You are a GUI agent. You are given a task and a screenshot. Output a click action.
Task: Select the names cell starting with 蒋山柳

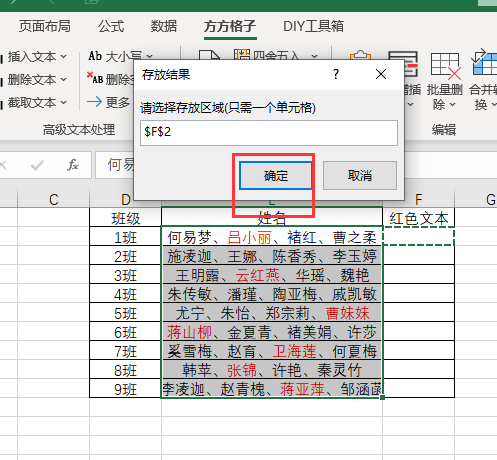(x=272, y=332)
